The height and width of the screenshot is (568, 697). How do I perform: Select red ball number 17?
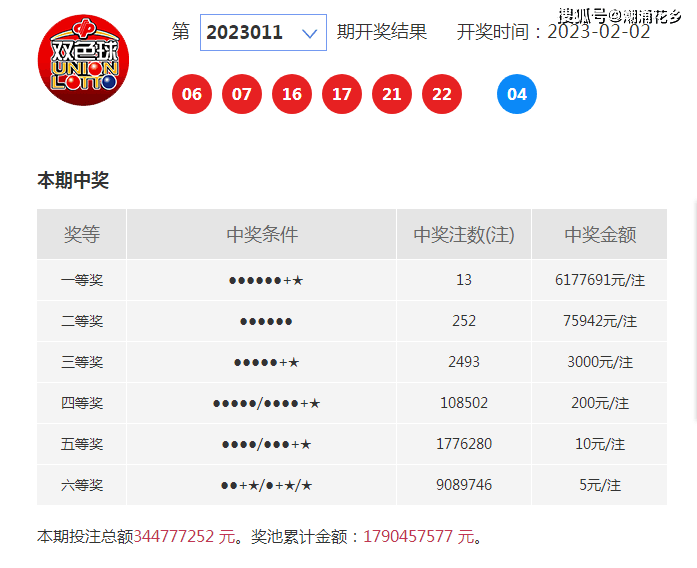click(x=342, y=94)
